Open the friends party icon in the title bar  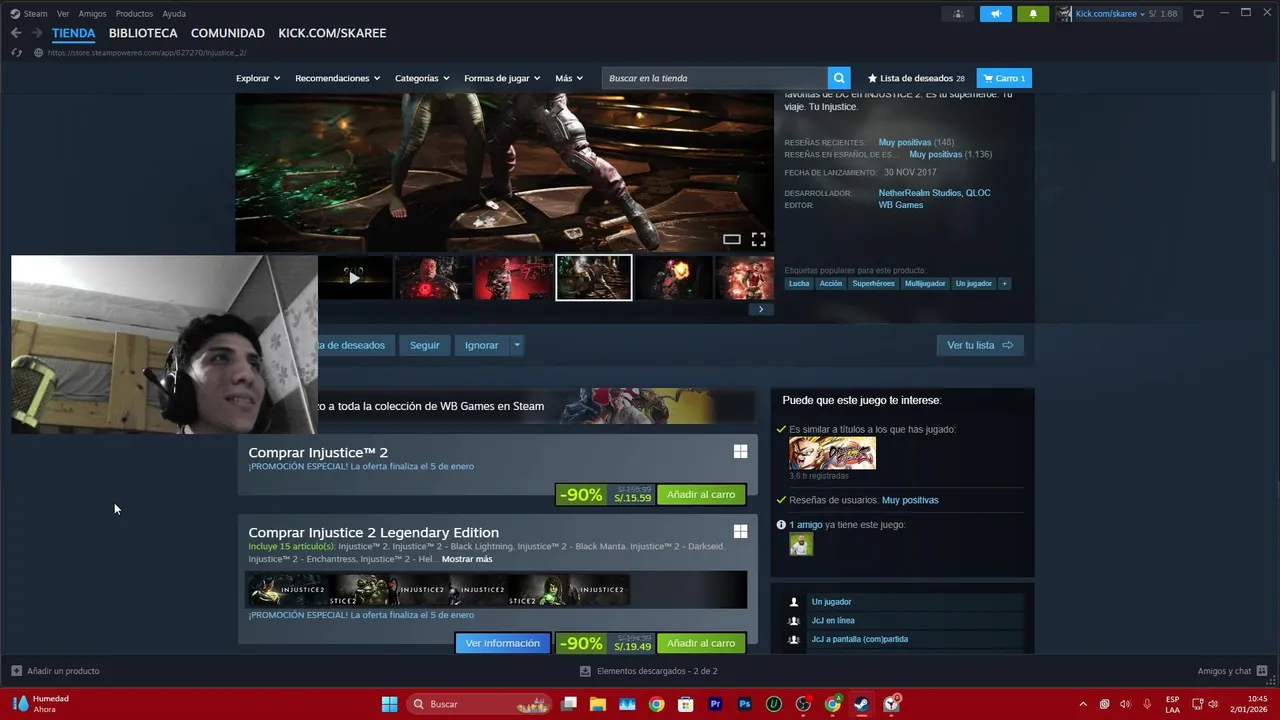[x=958, y=14]
